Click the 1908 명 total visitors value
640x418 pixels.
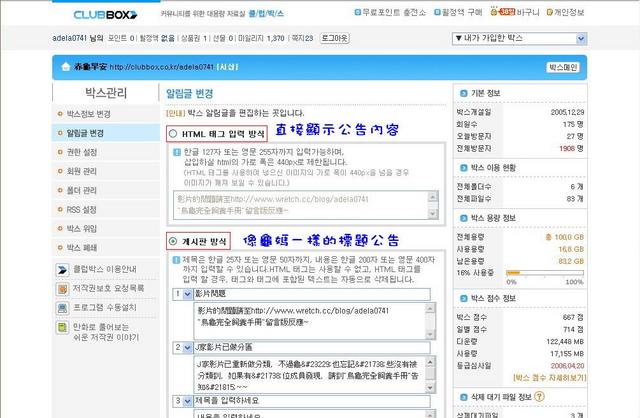[x=571, y=149]
